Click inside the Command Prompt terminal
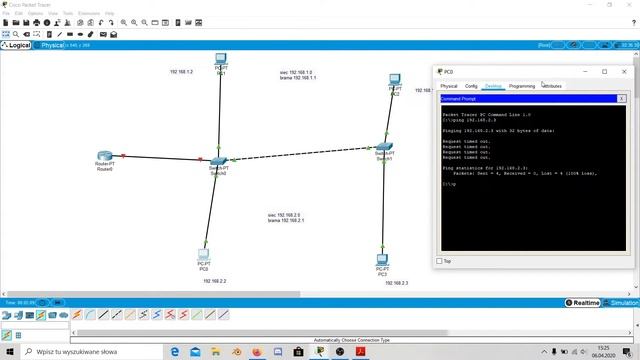640x360 pixels. [x=533, y=178]
